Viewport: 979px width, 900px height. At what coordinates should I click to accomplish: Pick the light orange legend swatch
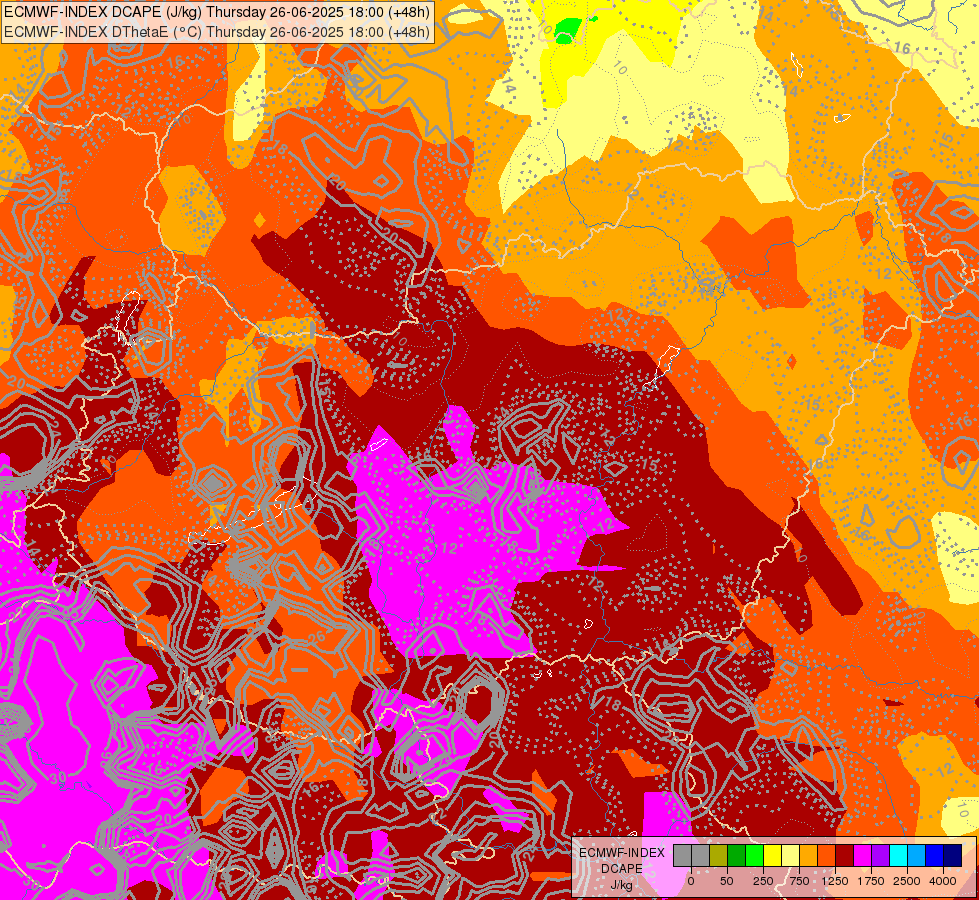click(x=809, y=856)
